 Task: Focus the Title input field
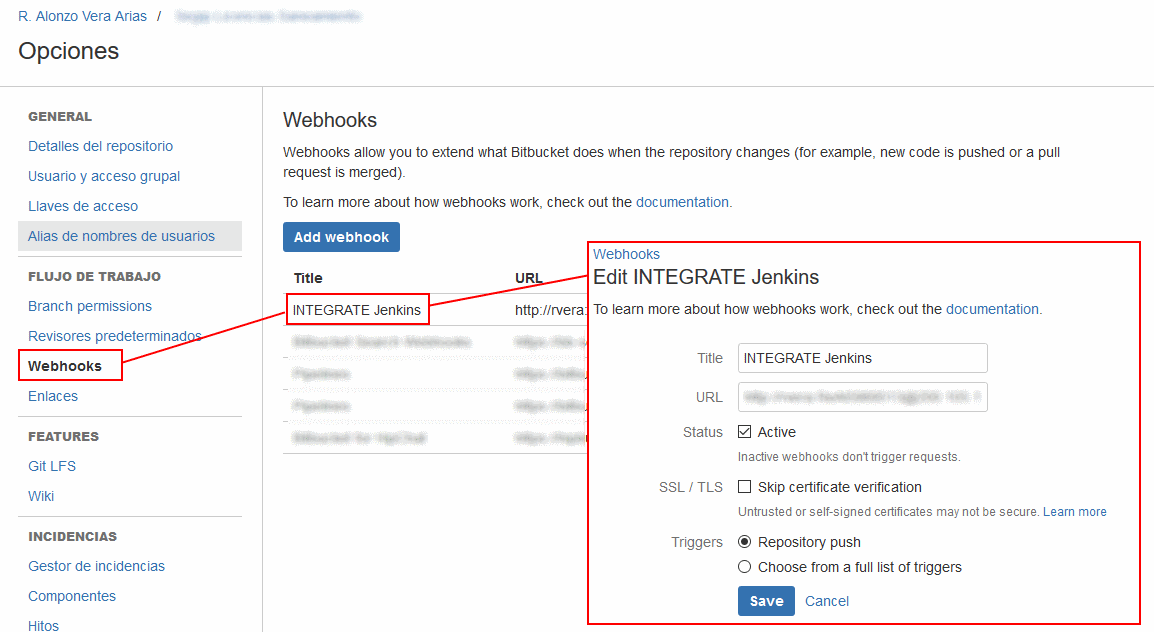coord(863,358)
